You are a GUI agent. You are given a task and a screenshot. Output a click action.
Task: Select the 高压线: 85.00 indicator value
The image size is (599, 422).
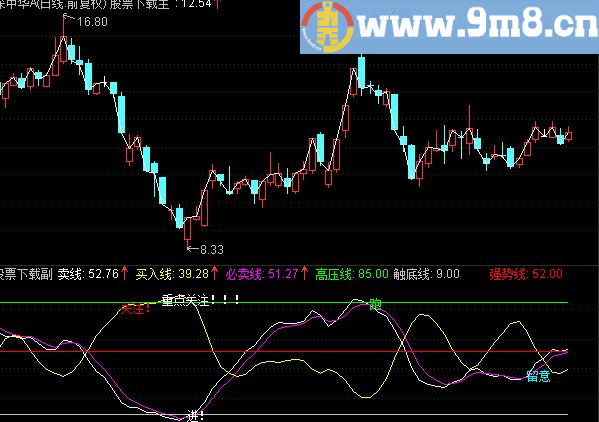tap(352, 274)
